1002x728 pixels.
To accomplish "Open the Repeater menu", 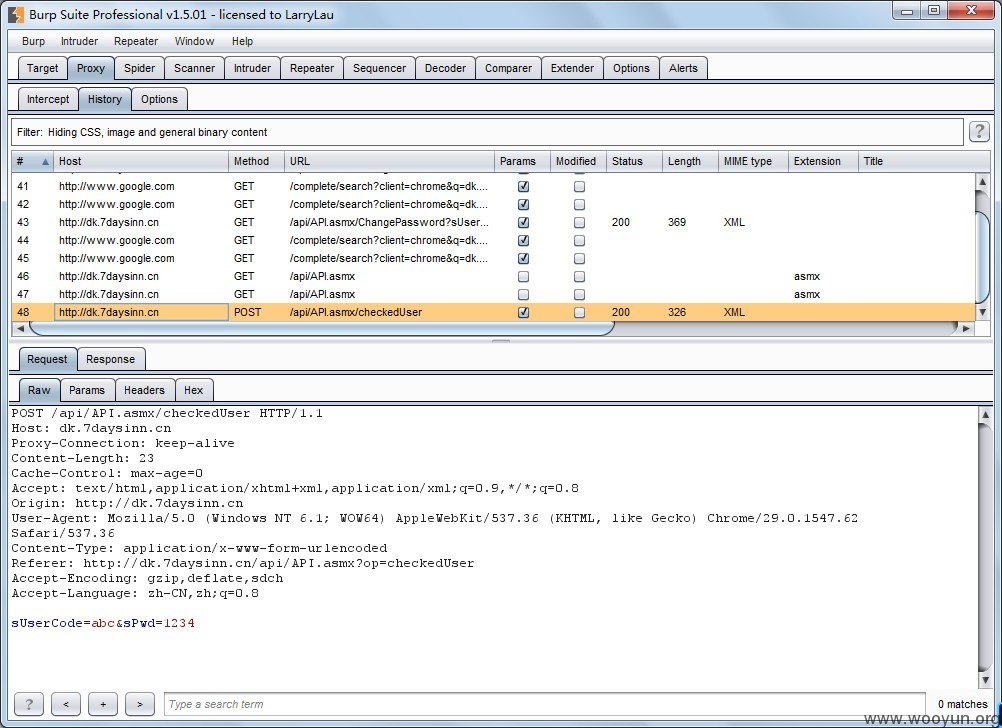I will [x=135, y=41].
